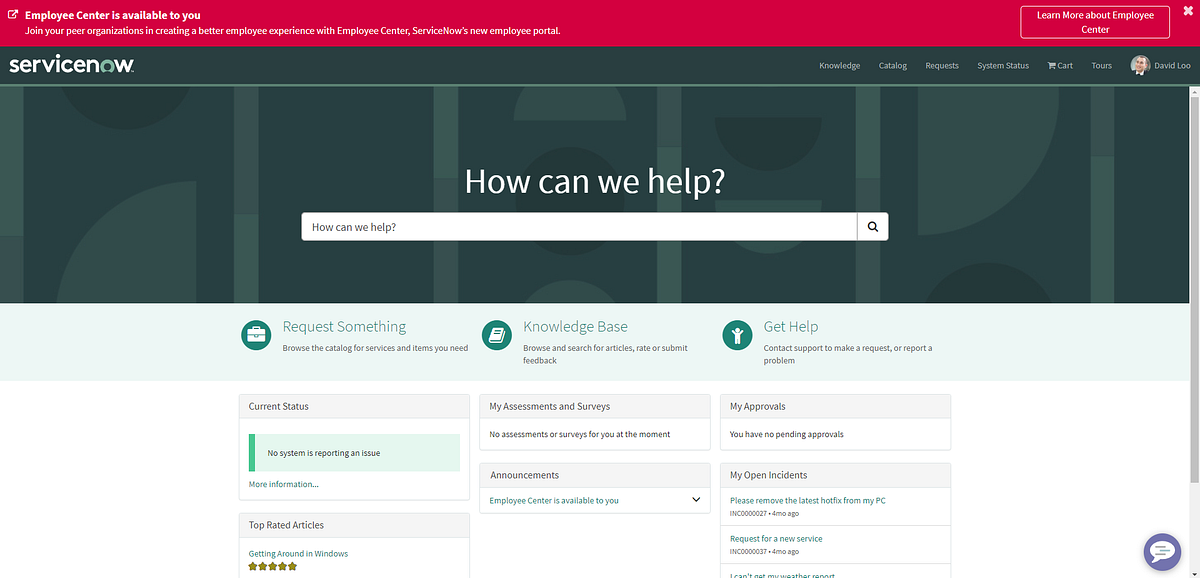Click the external-link icon on the red banner
The height and width of the screenshot is (578, 1200).
pos(11,15)
